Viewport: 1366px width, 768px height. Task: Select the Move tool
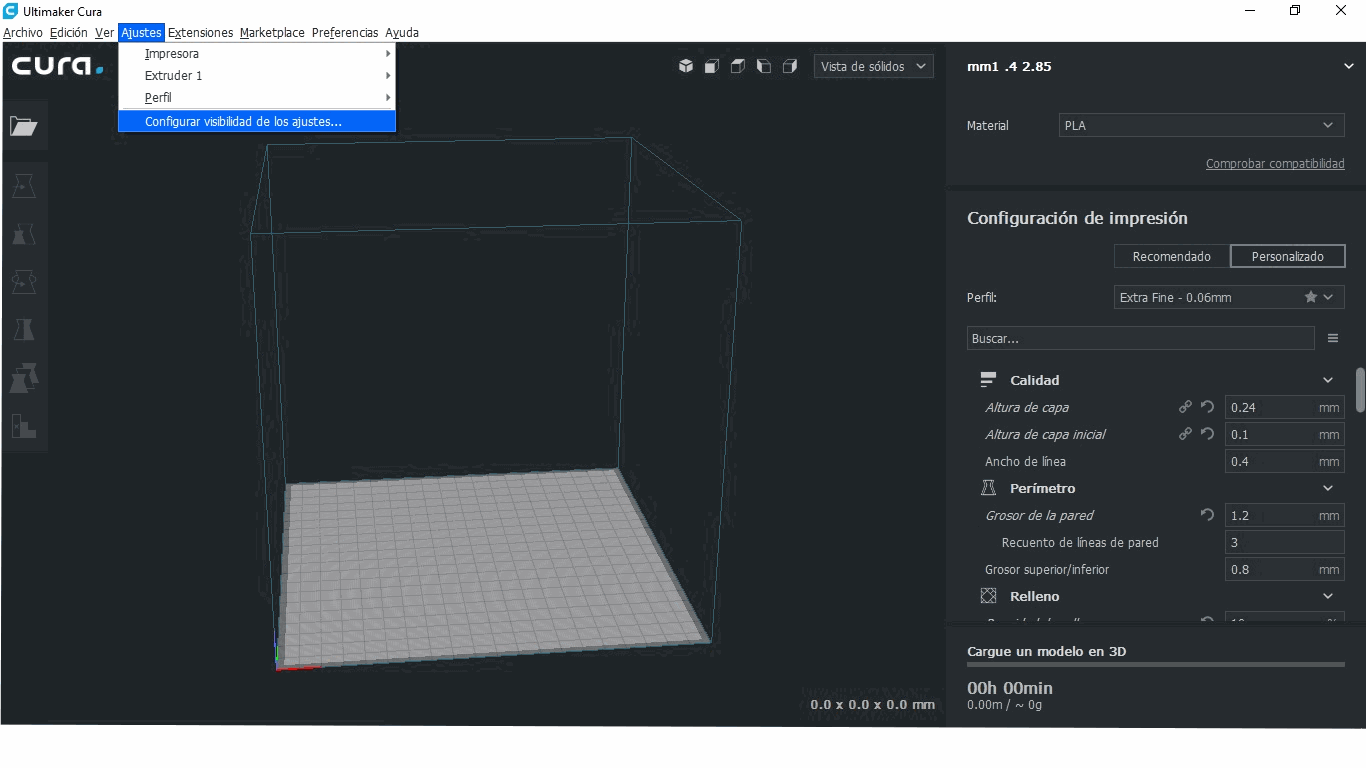tap(24, 185)
